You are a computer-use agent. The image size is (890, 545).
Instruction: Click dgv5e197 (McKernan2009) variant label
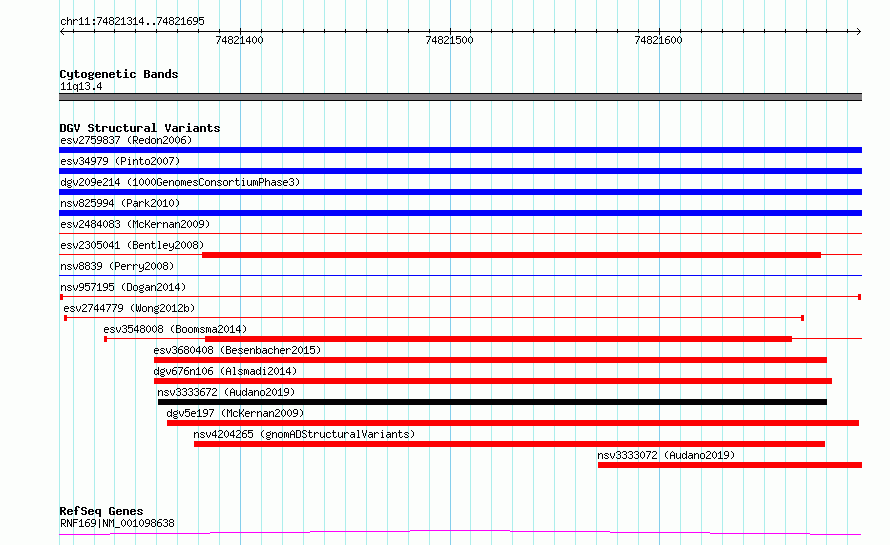click(x=235, y=413)
